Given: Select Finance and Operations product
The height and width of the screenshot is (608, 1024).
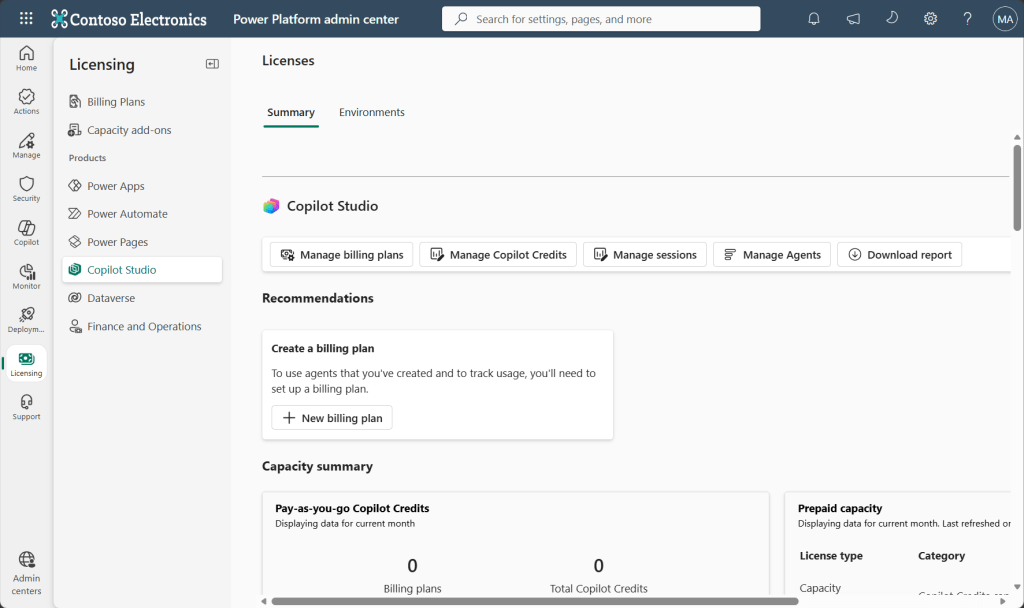Looking at the screenshot, I should [142, 326].
